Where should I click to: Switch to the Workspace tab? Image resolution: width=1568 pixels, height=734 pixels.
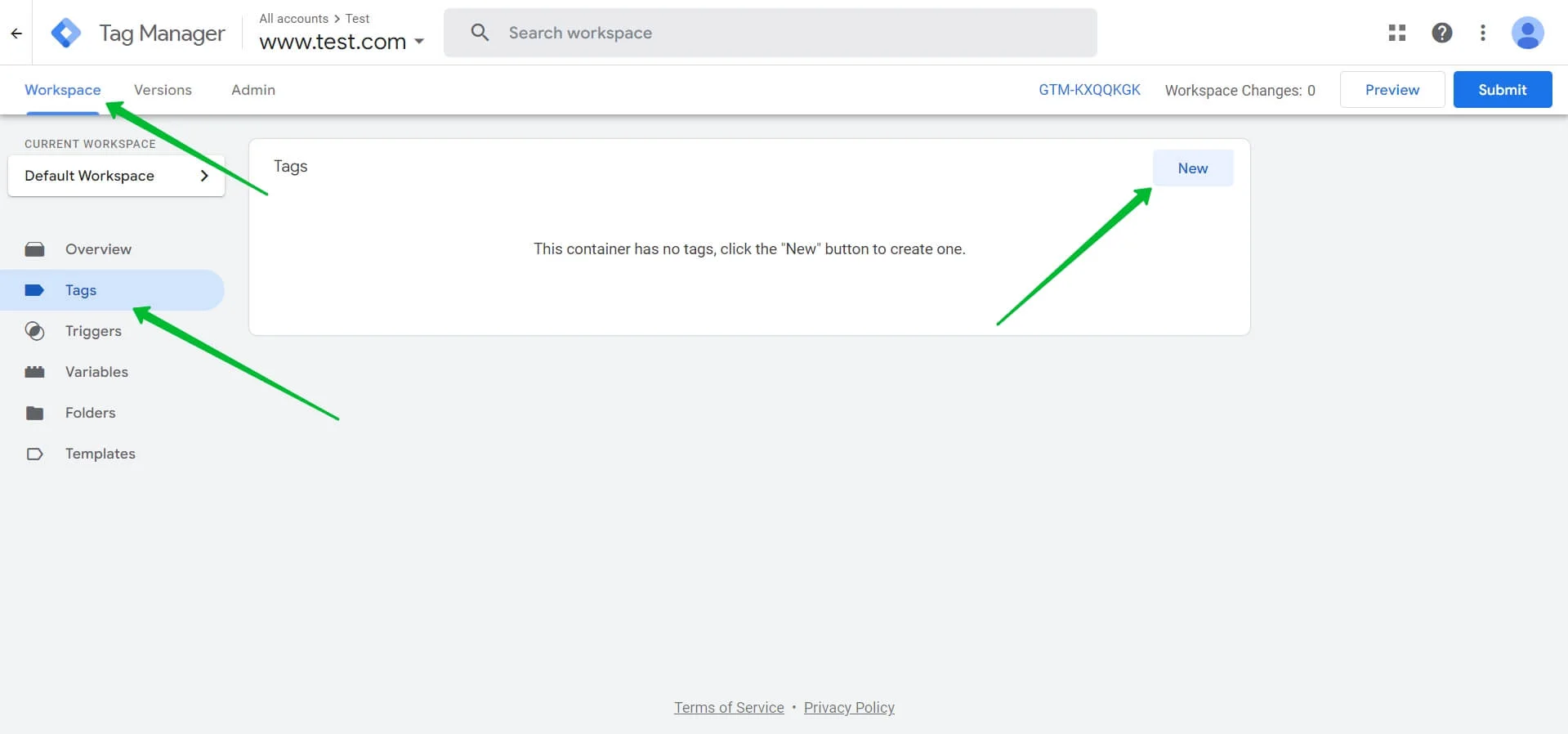click(x=63, y=90)
